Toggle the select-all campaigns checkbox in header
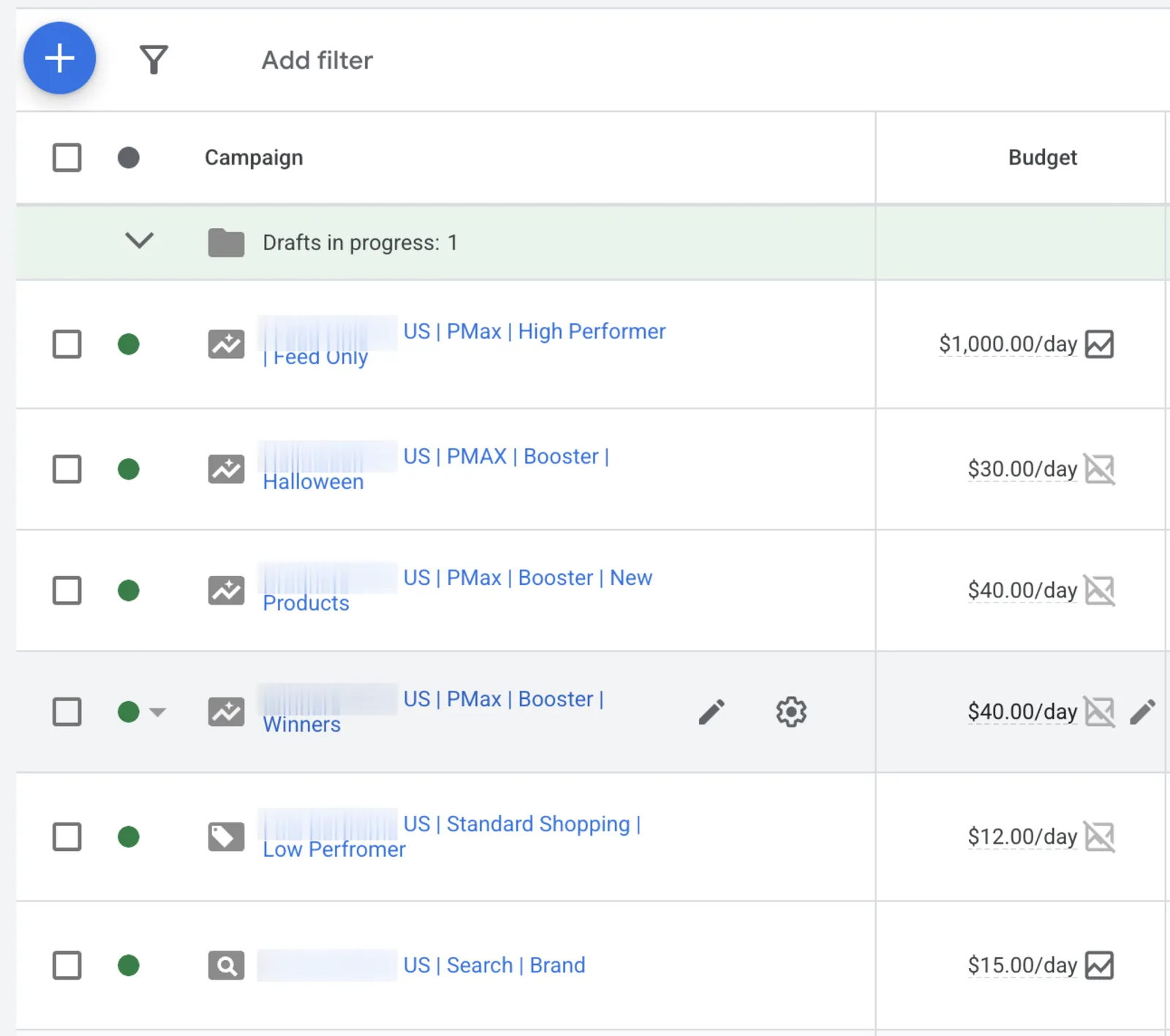The width and height of the screenshot is (1170, 1036). (67, 157)
